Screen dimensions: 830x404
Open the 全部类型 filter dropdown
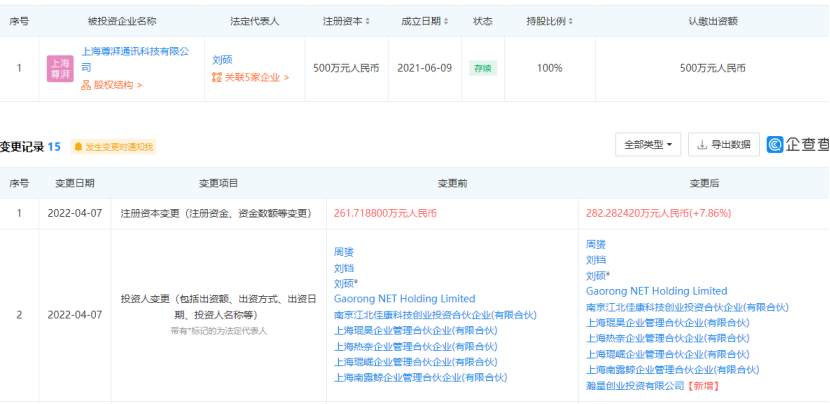[x=649, y=145]
